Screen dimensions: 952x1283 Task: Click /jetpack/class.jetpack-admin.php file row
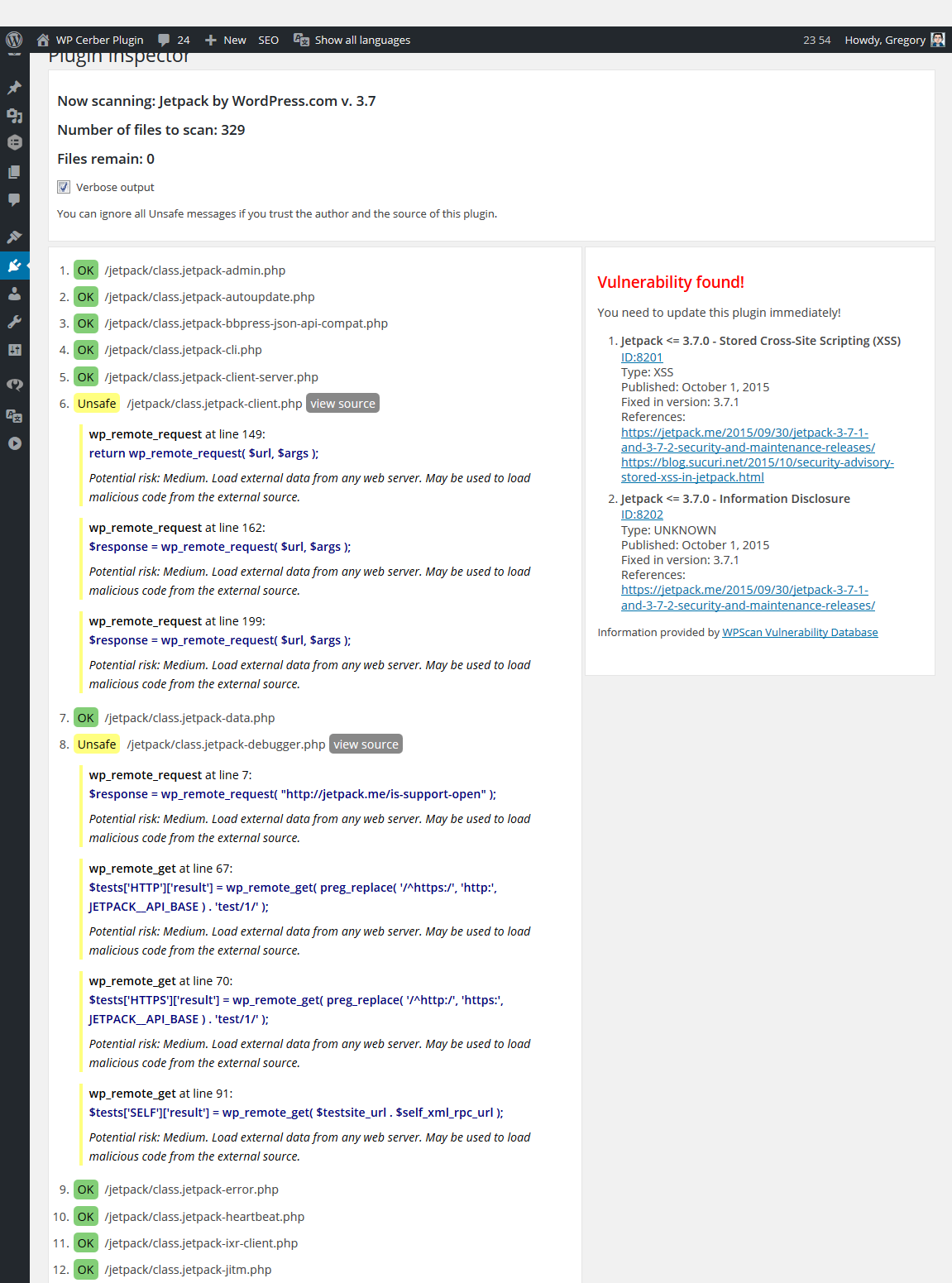click(195, 270)
